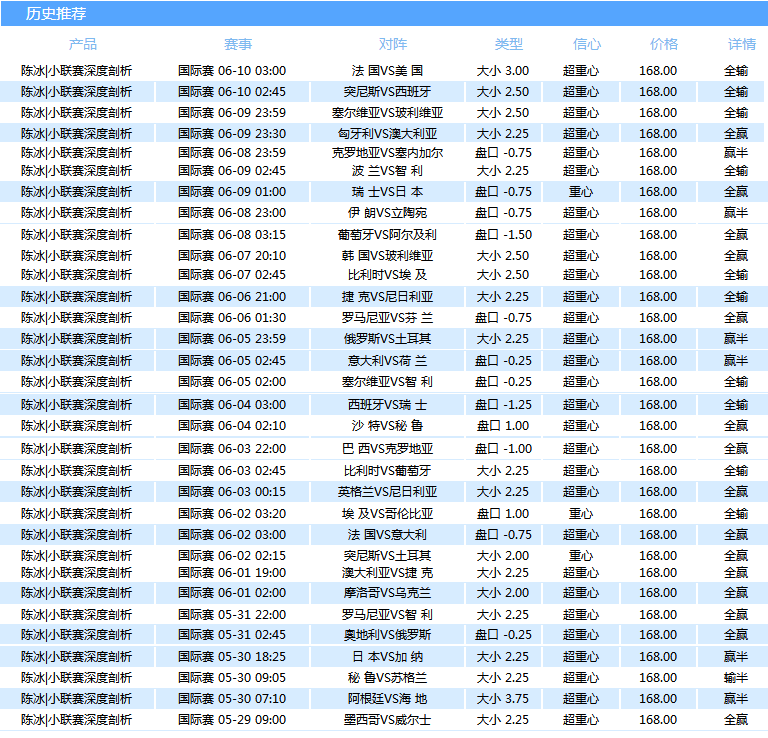The image size is (768, 738).
Task: Select the match 埃 及VS哥伦比亚
Action: [387, 514]
